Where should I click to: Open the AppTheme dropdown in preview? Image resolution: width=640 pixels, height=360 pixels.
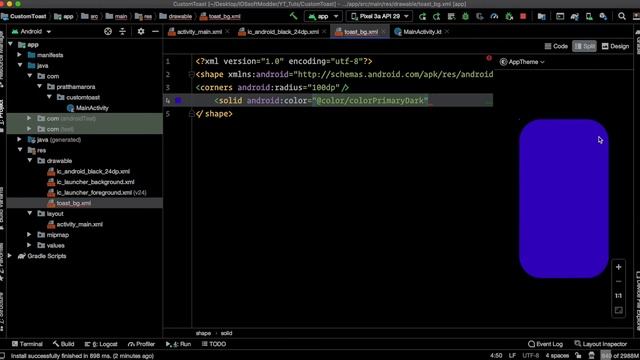point(522,62)
